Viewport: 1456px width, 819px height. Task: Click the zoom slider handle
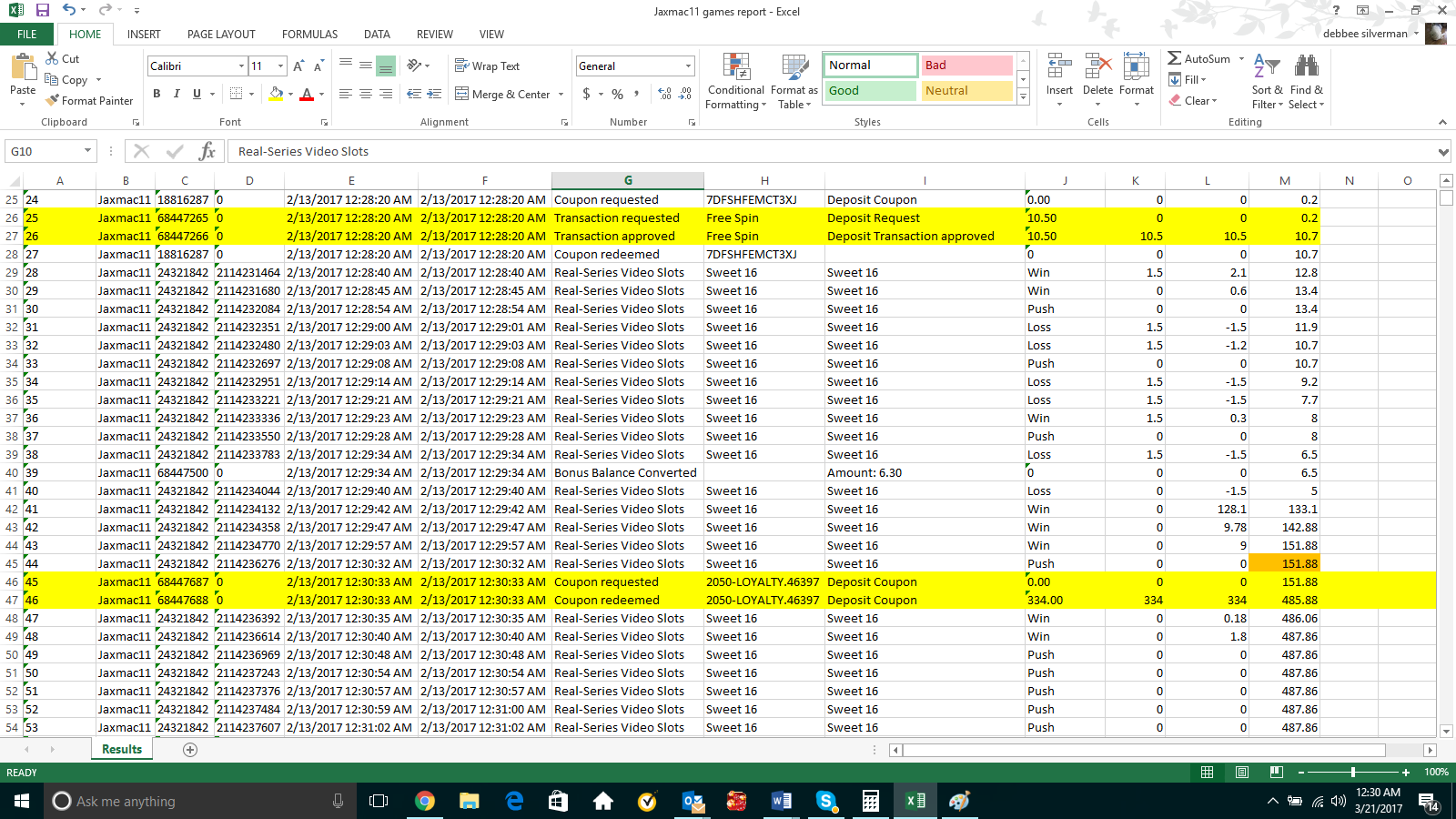pos(1353,772)
